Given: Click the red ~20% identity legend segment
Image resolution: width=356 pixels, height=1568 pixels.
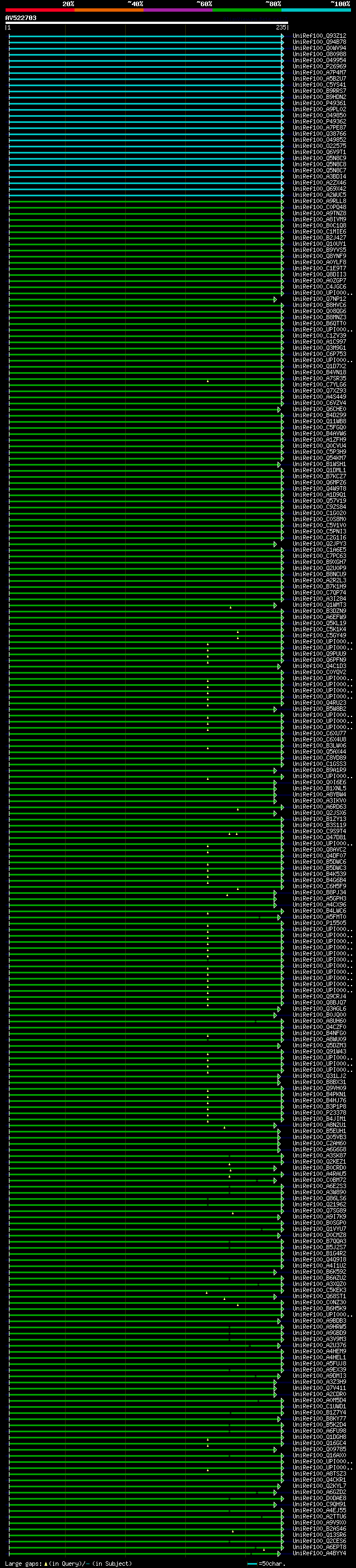Looking at the screenshot, I should [x=39, y=10].
